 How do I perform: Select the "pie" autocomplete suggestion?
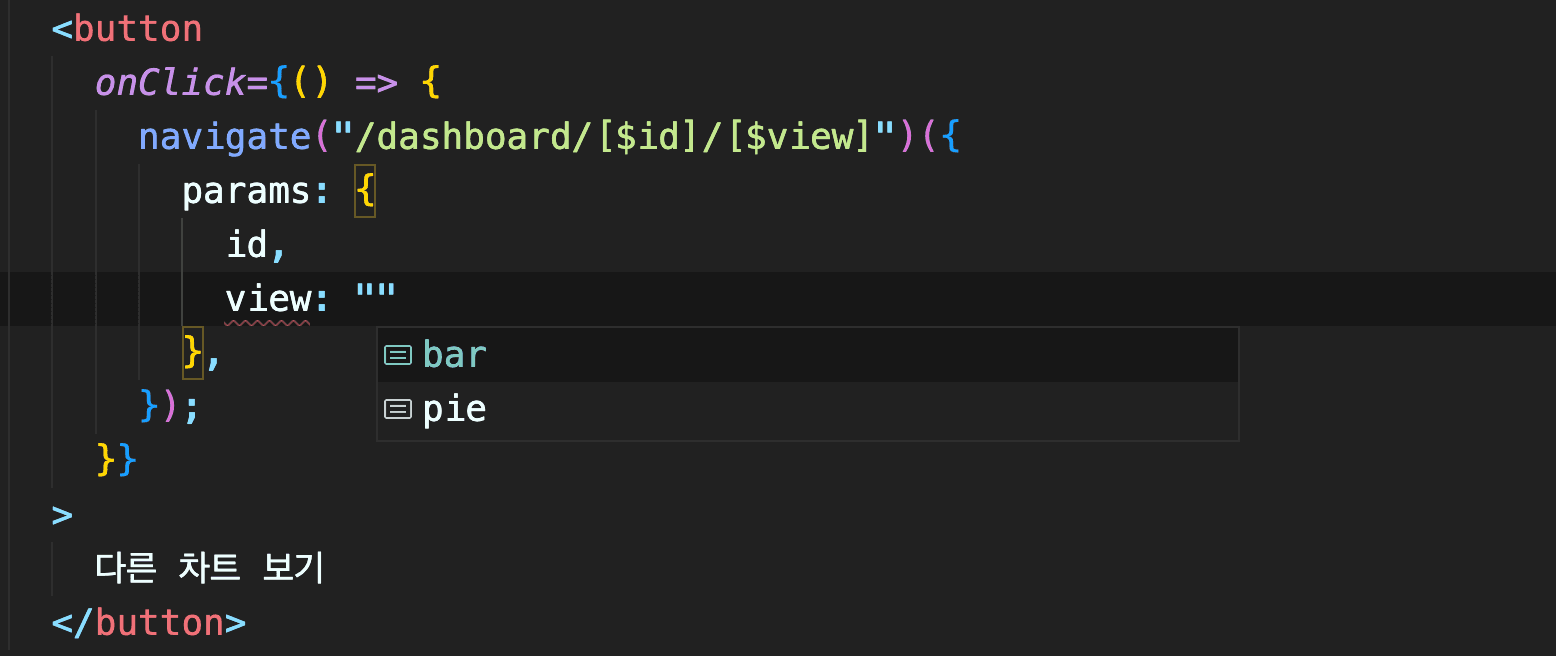807,409
